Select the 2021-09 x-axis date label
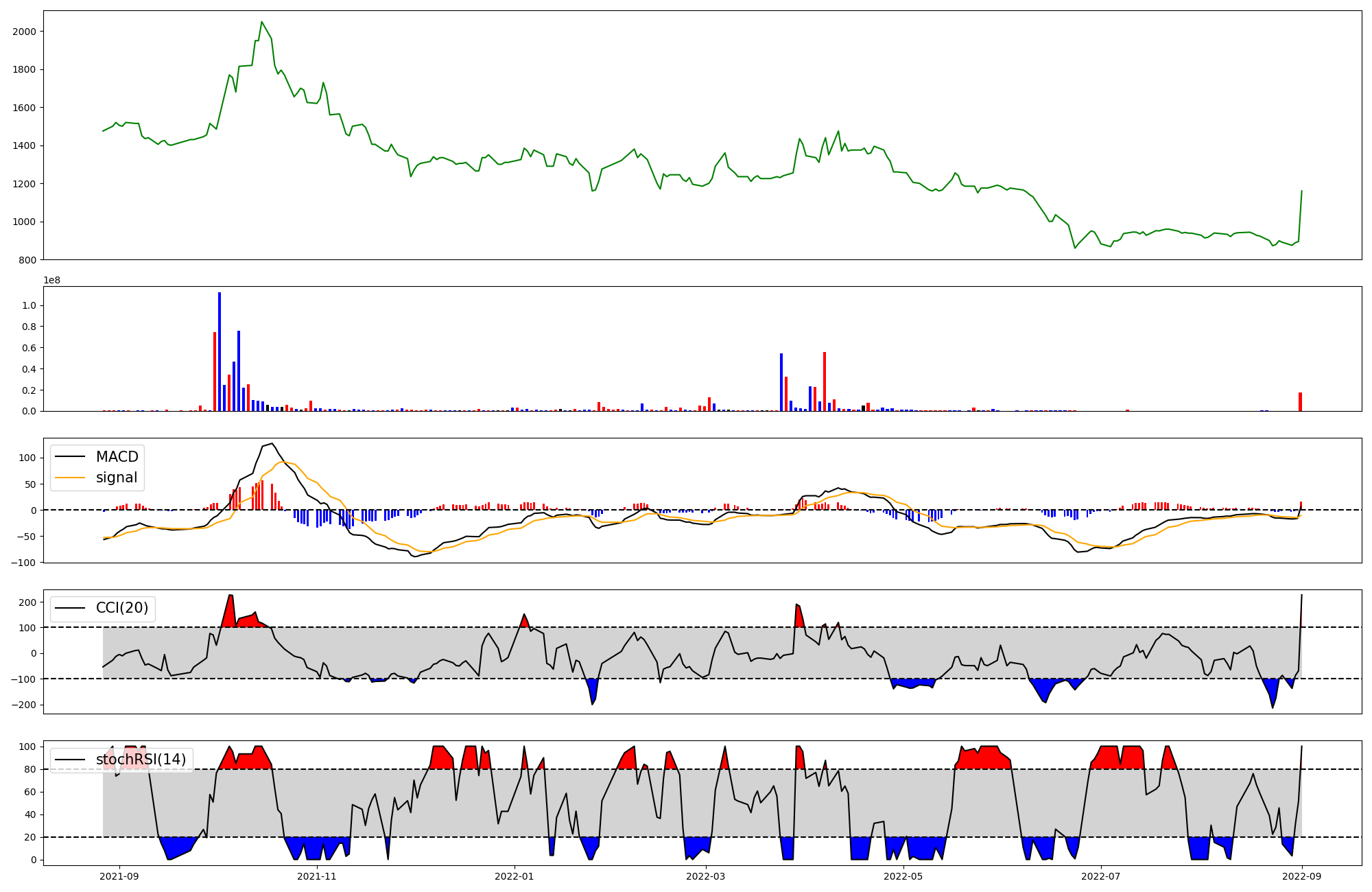1372x892 pixels. 119,876
